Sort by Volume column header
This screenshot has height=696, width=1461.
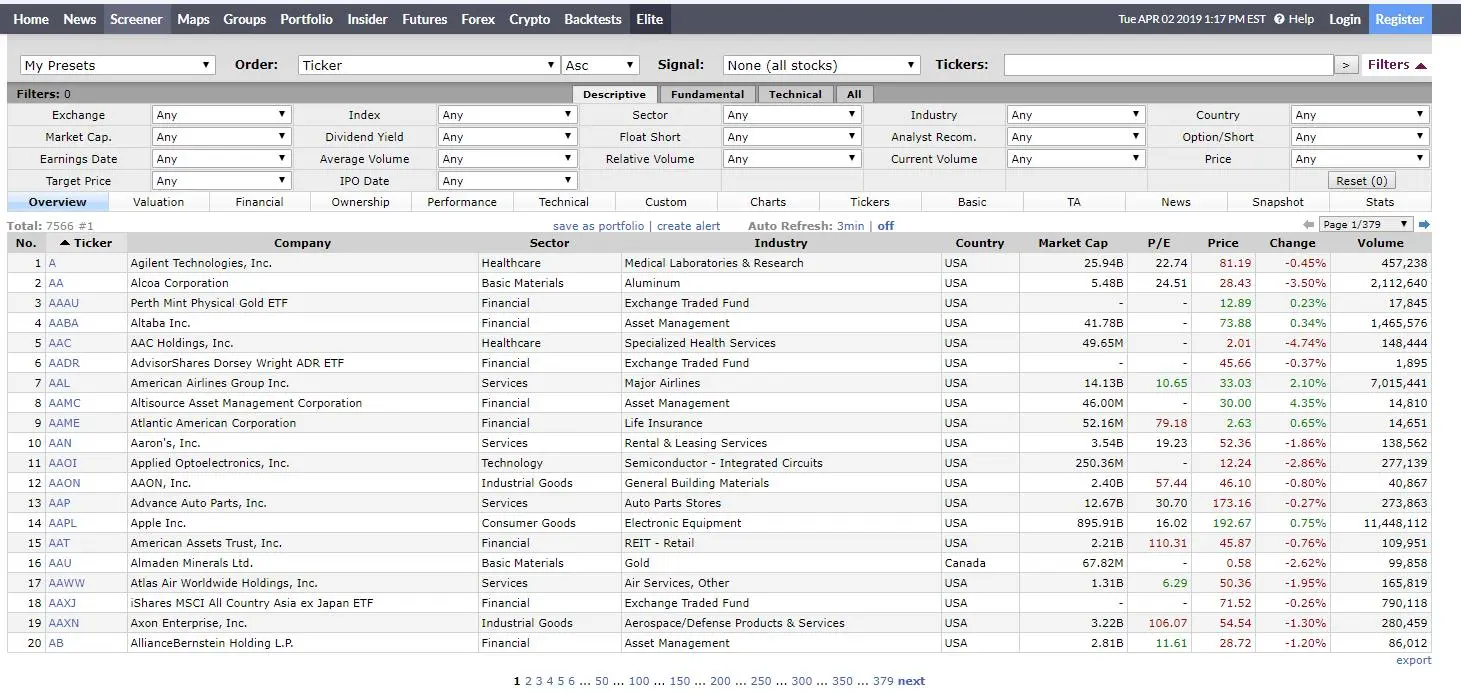click(x=1380, y=243)
